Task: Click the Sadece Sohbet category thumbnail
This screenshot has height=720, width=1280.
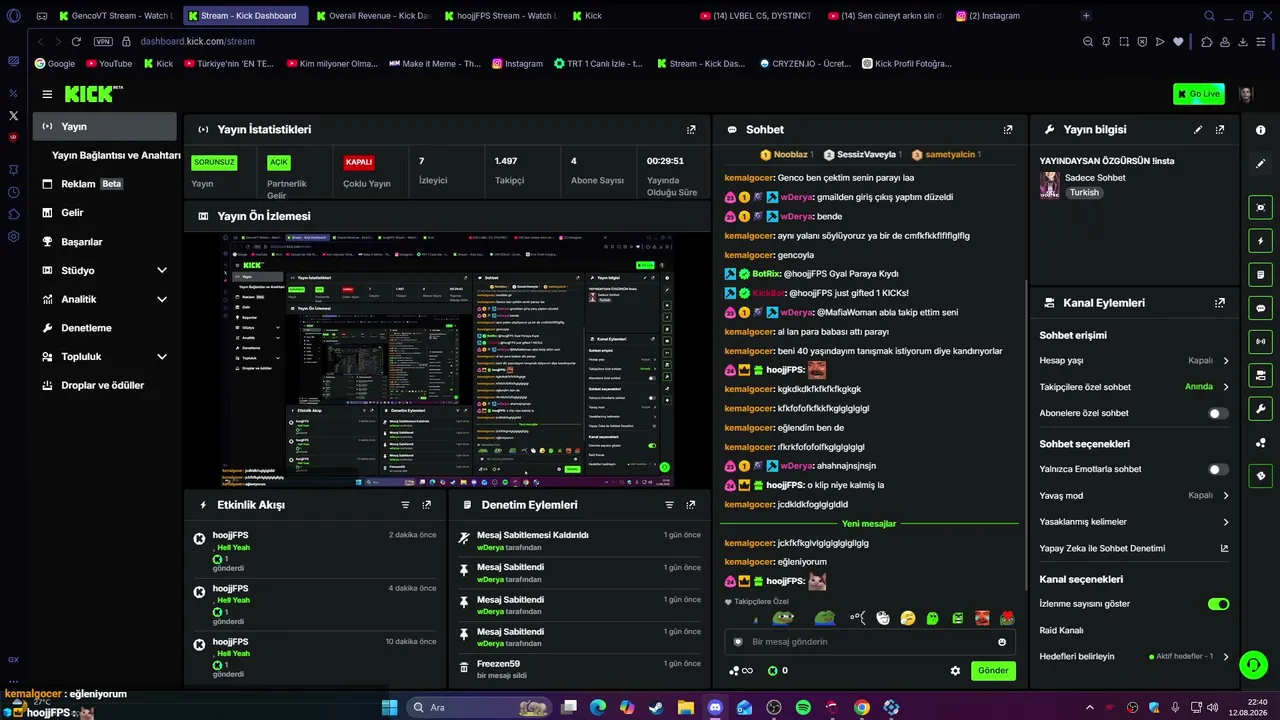Action: [x=1049, y=185]
